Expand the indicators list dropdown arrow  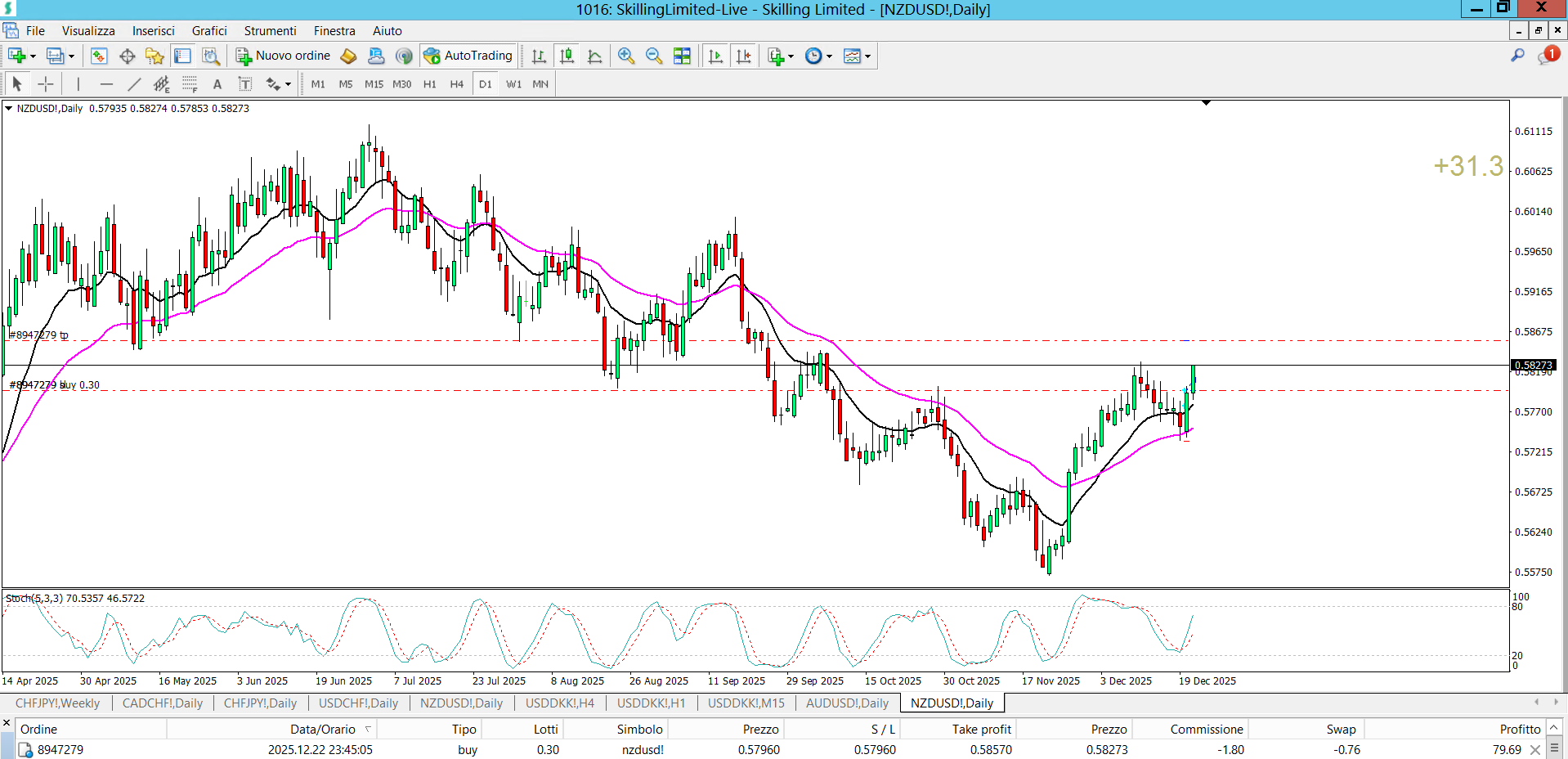point(791,56)
